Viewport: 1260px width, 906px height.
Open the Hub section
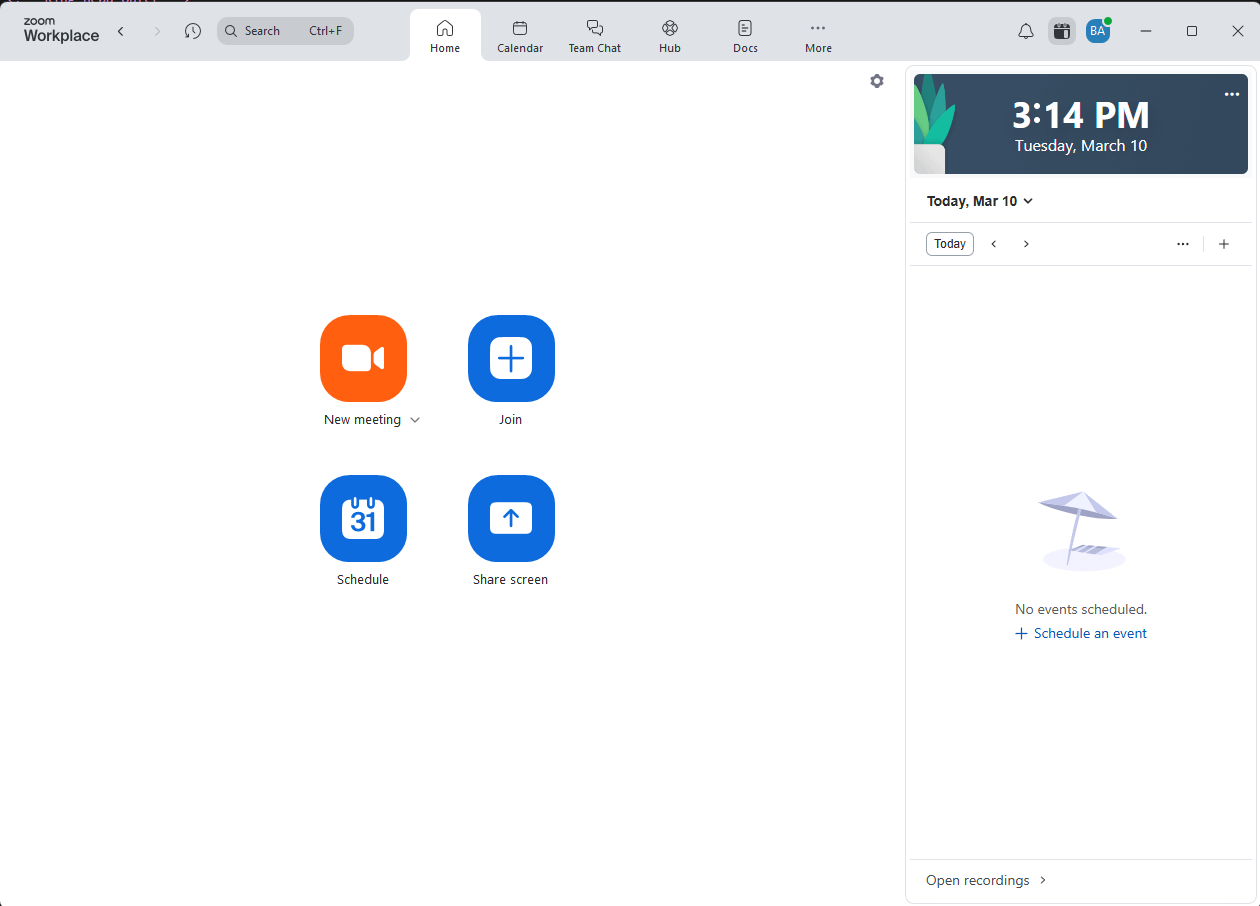pos(669,33)
